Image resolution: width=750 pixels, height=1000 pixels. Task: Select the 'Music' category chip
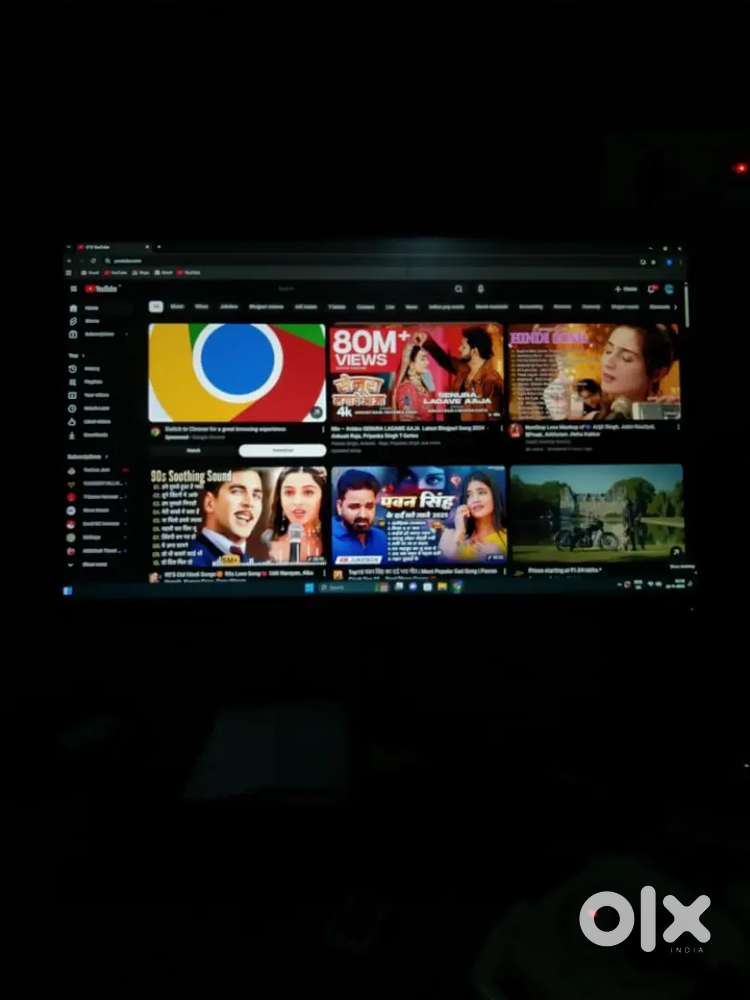(x=177, y=307)
